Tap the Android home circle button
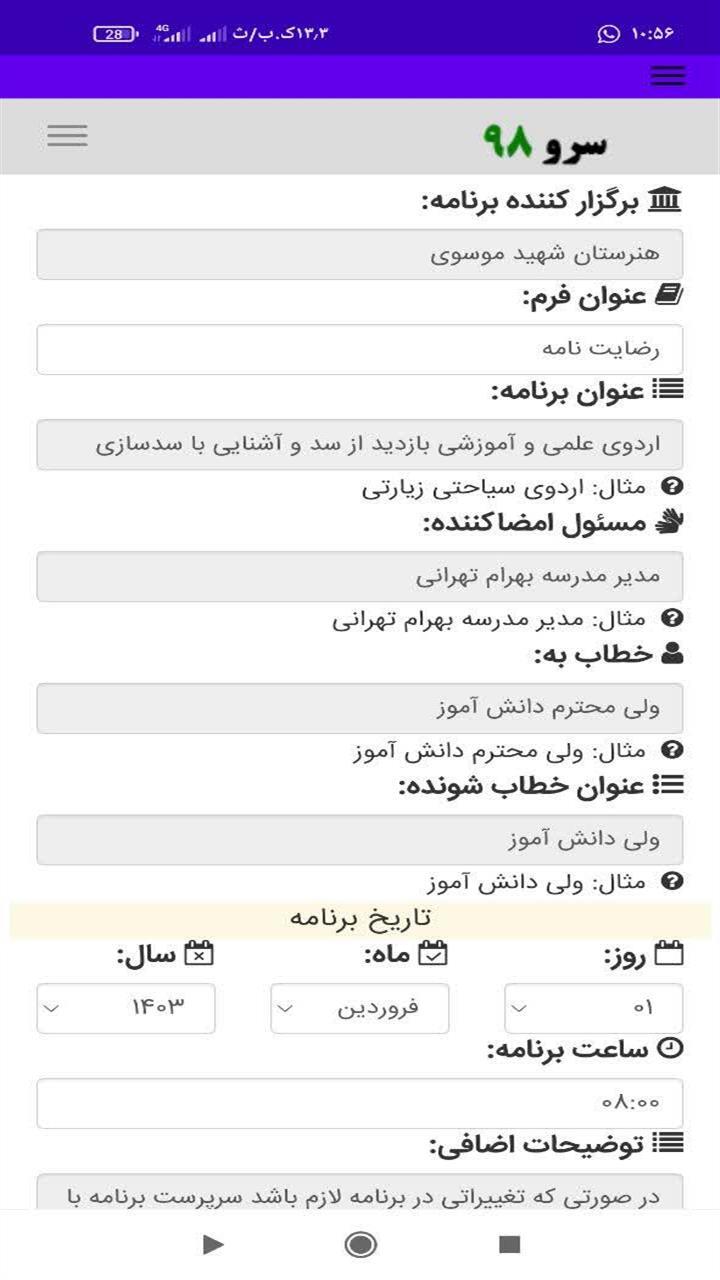 click(360, 1244)
